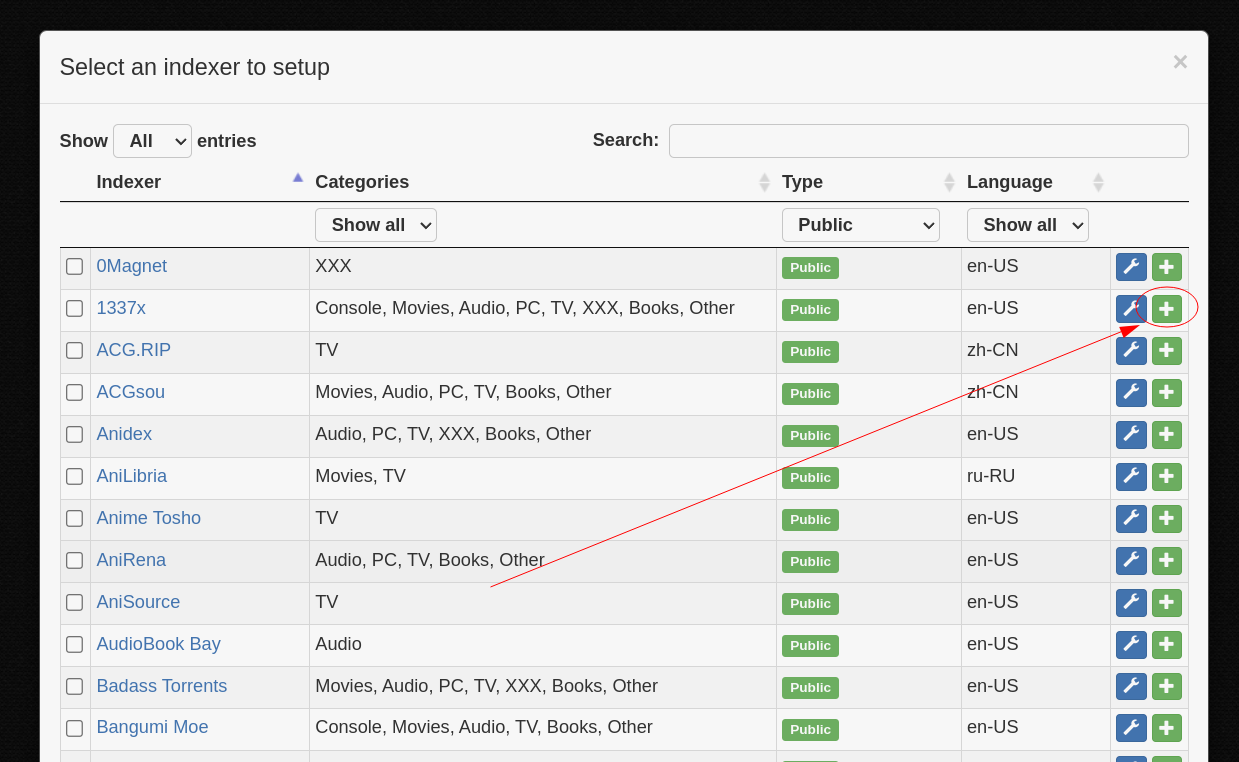Open configure wrench for Anime Tosho

click(1131, 519)
